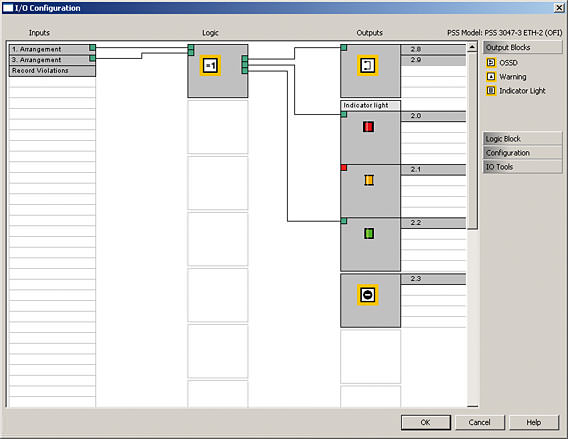Toggle the red connector on yellow light block
The image size is (568, 439).
coord(344,168)
